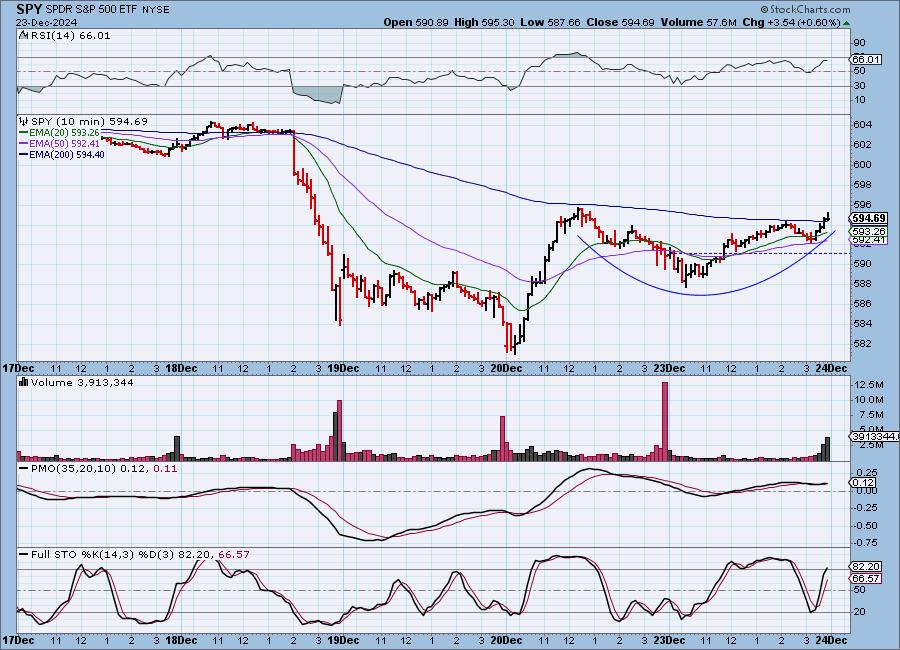Click the Open 590.89 value
This screenshot has width=900, height=650.
pos(416,22)
